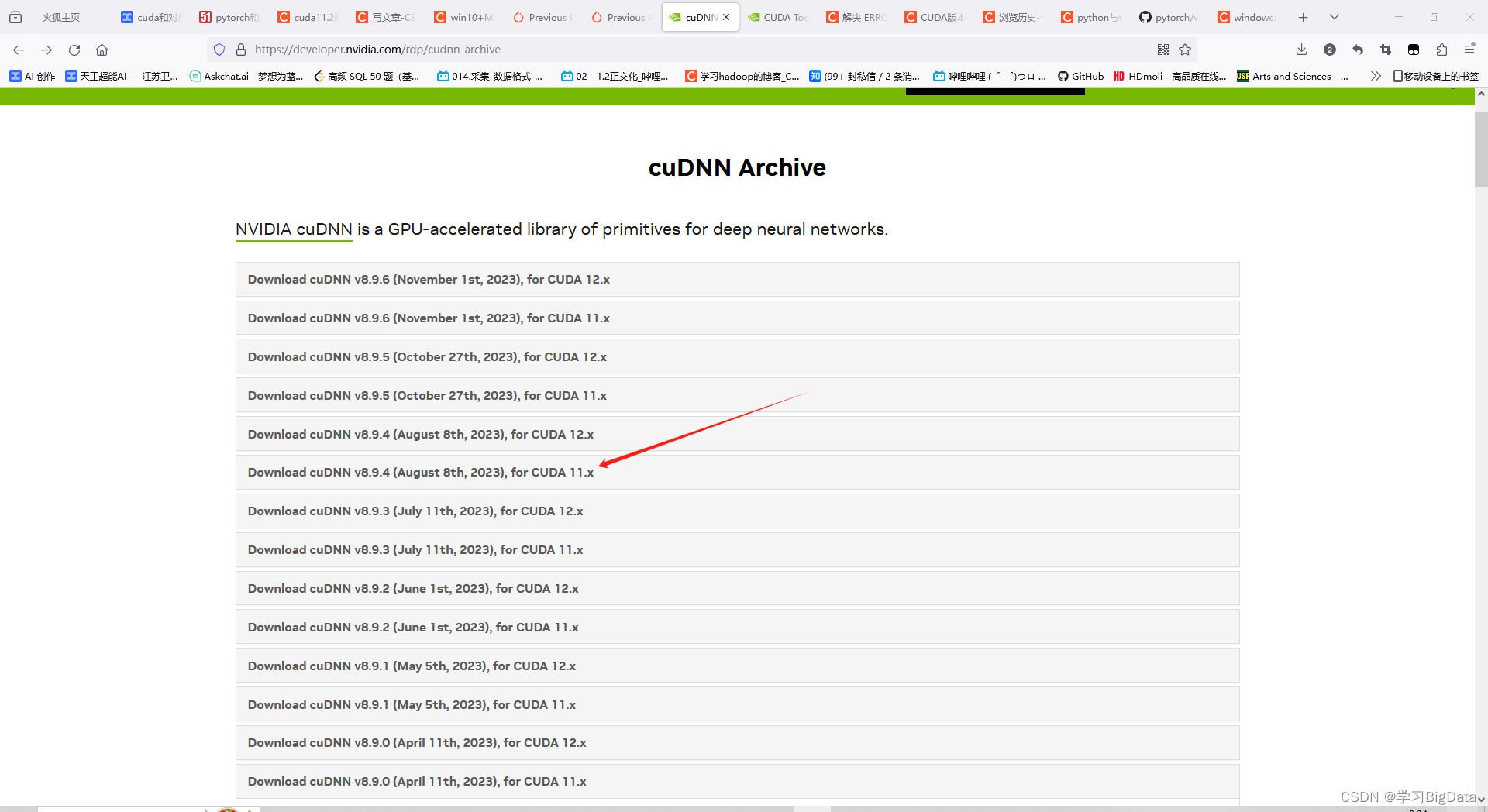Image resolution: width=1488 pixels, height=812 pixels.
Task: Open the downloads panel
Action: 1302,50
